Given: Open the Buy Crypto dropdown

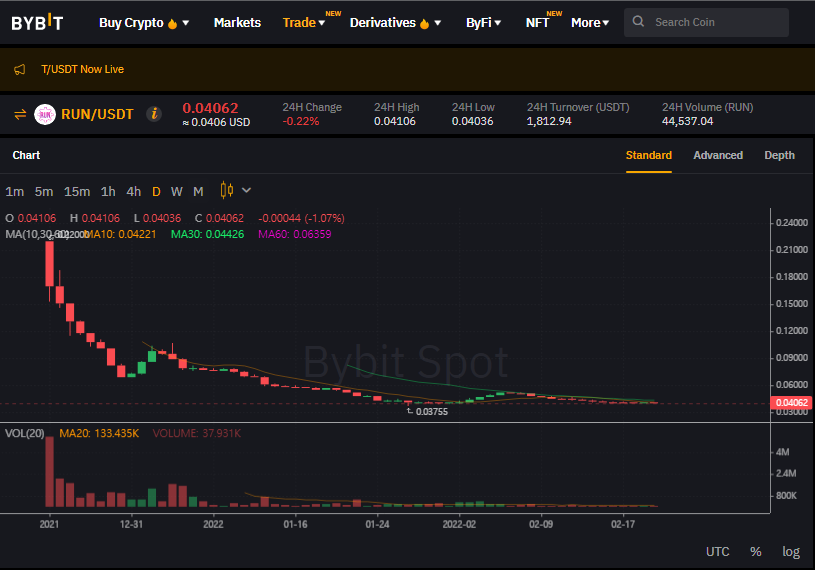Looking at the screenshot, I should tap(144, 23).
